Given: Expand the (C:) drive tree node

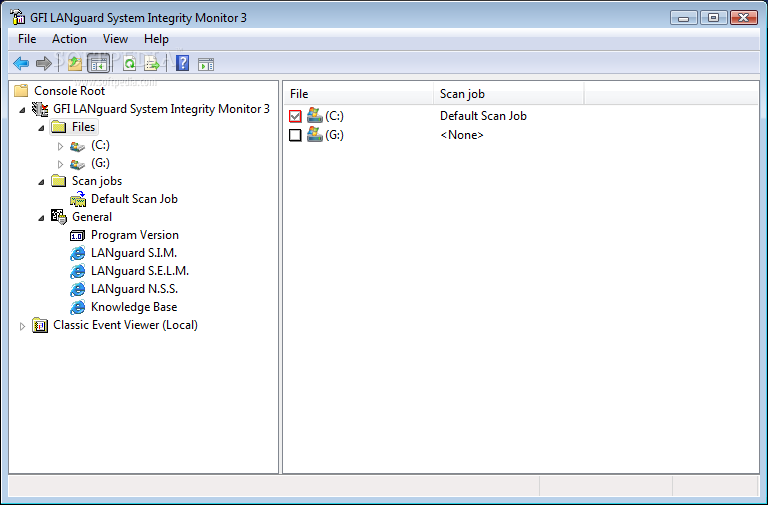Looking at the screenshot, I should [60, 146].
